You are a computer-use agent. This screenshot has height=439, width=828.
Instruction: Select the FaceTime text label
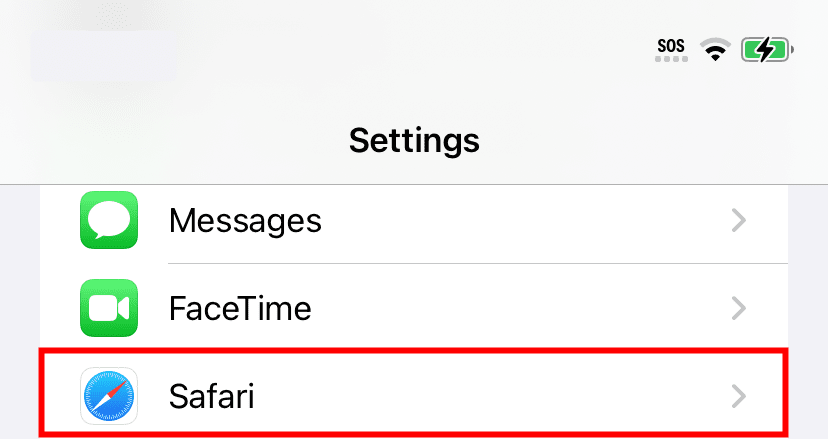click(x=240, y=308)
